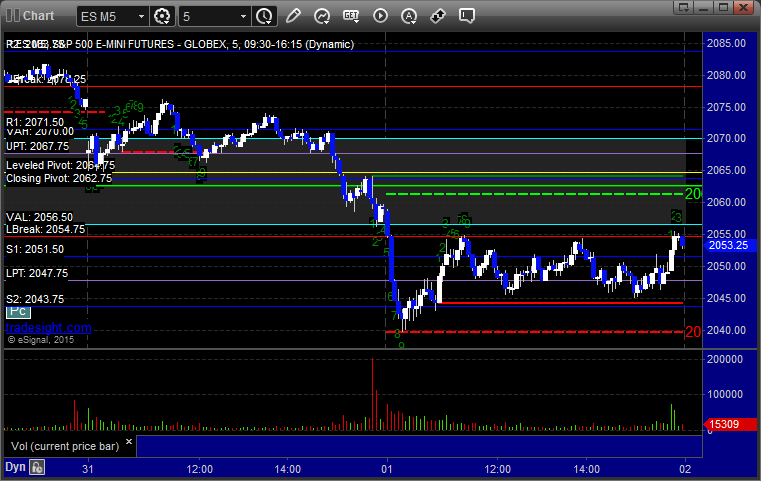
Task: Open the circled A alerts menu
Action: pyautogui.click(x=409, y=16)
